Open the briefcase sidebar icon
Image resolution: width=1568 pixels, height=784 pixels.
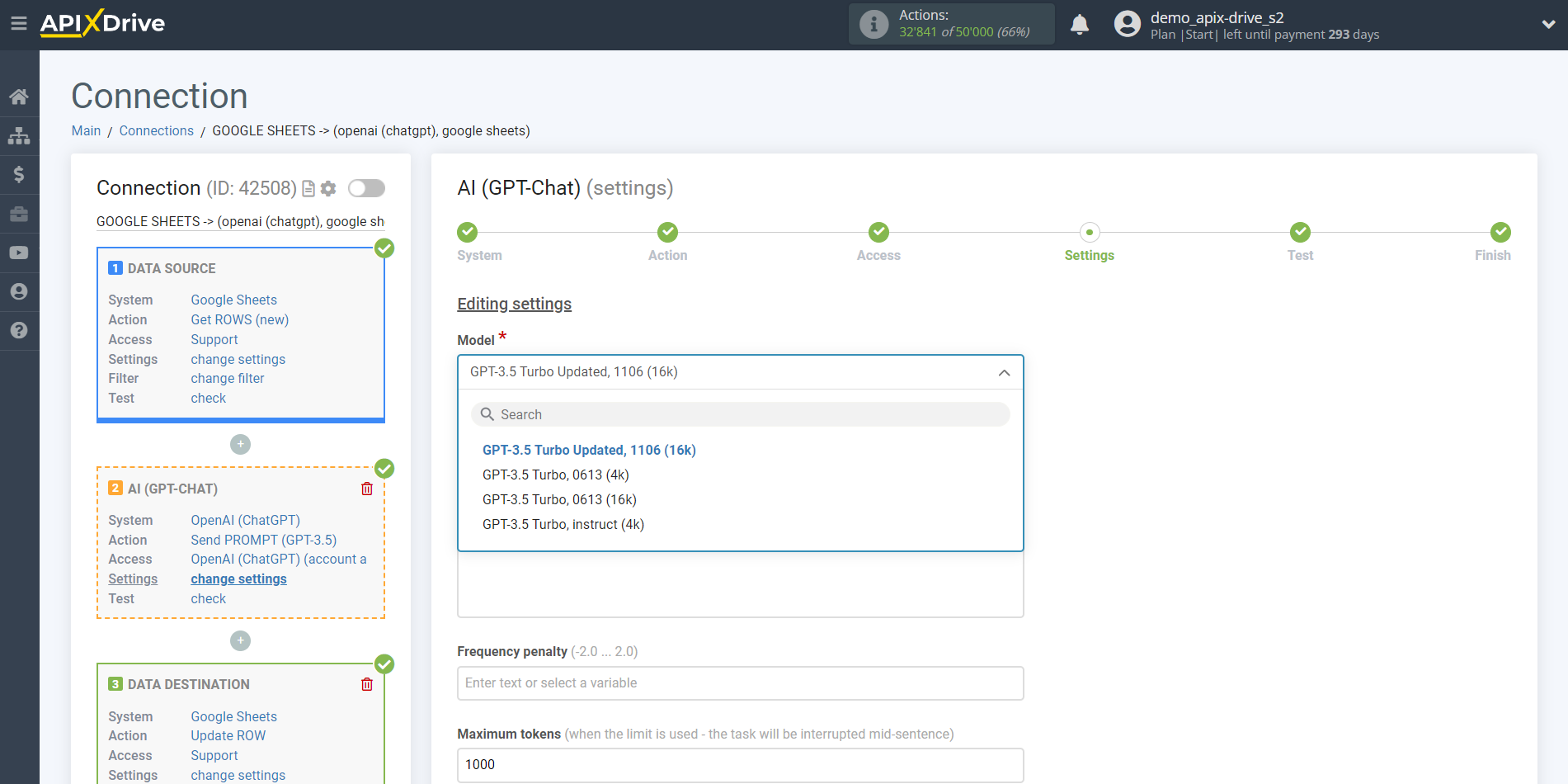[x=19, y=214]
